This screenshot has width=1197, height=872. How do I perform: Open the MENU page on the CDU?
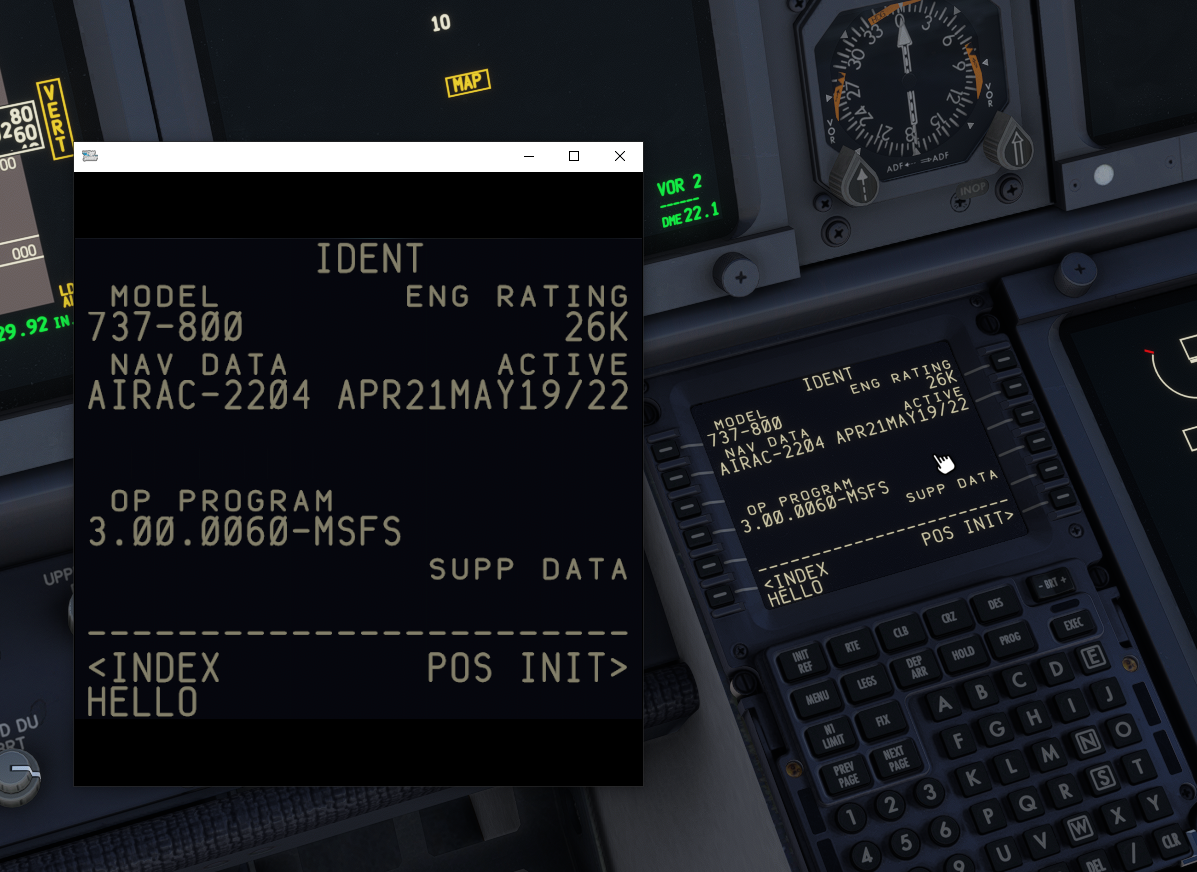816,696
